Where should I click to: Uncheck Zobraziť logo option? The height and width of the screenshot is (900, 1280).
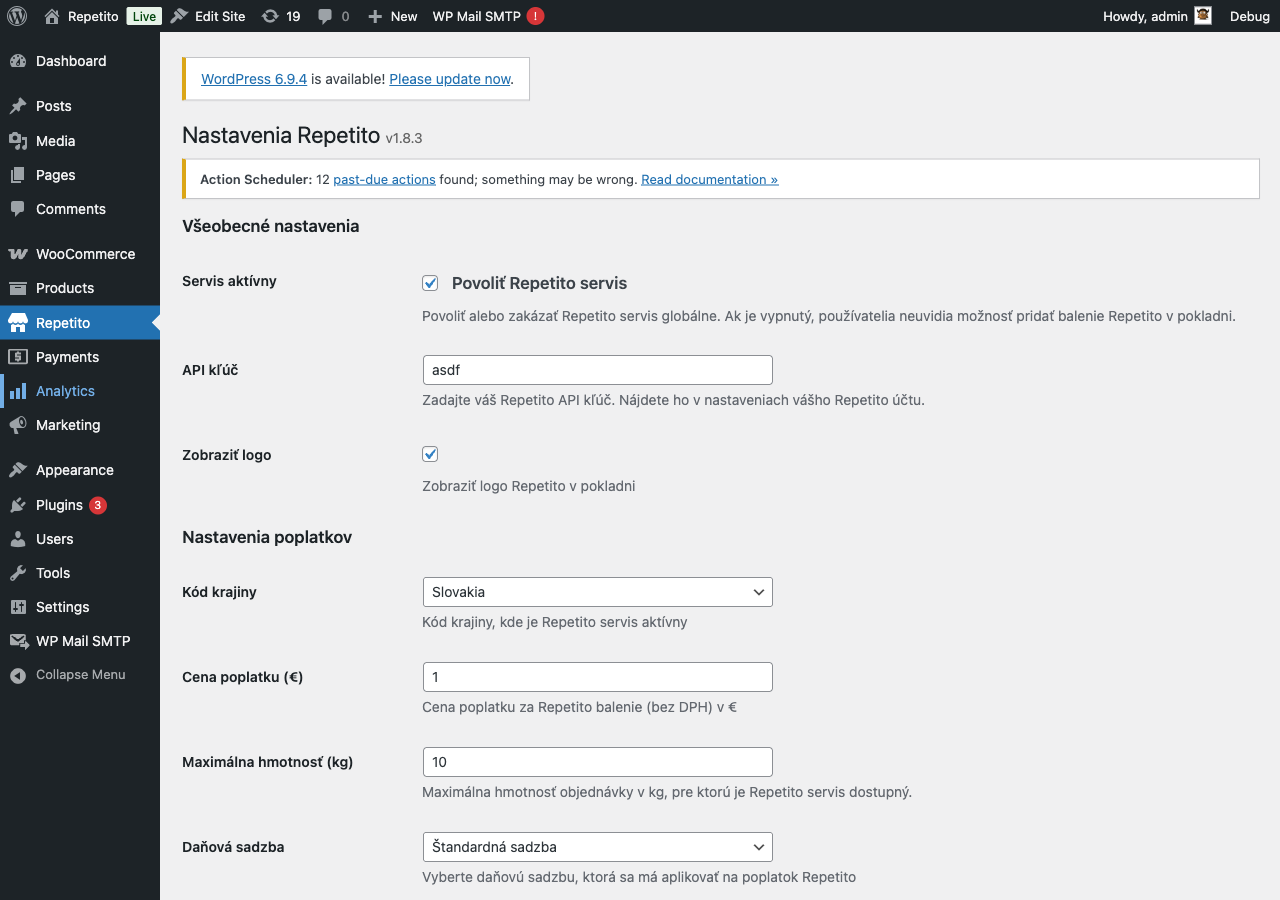coord(430,453)
